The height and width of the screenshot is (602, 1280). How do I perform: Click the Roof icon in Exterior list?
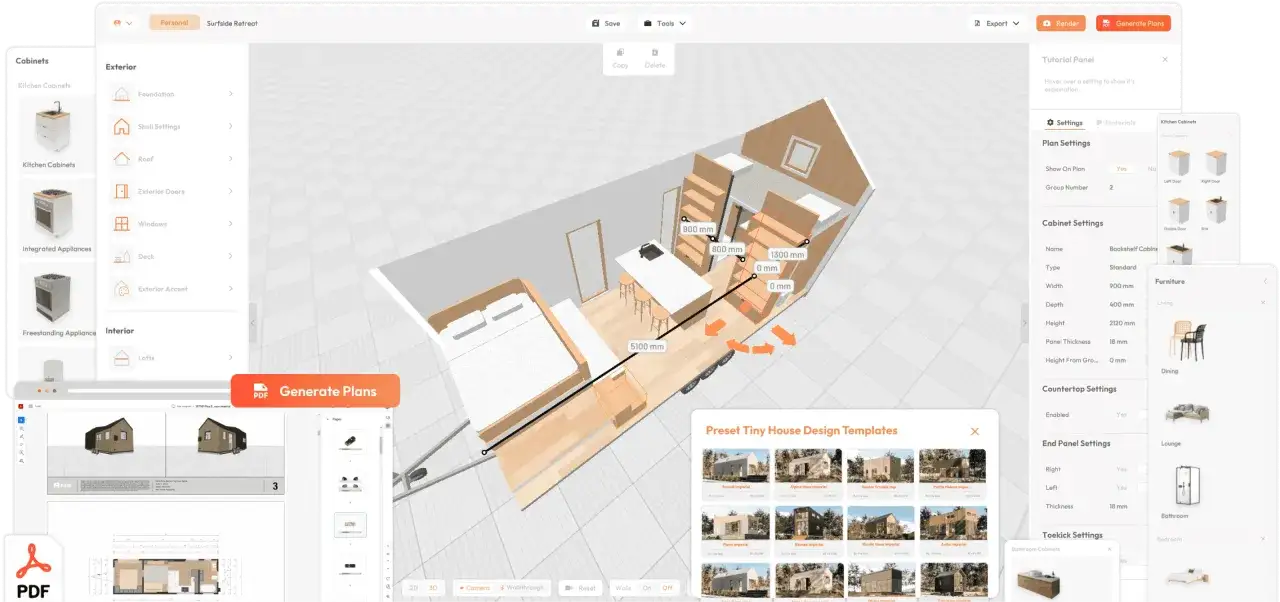[121, 159]
